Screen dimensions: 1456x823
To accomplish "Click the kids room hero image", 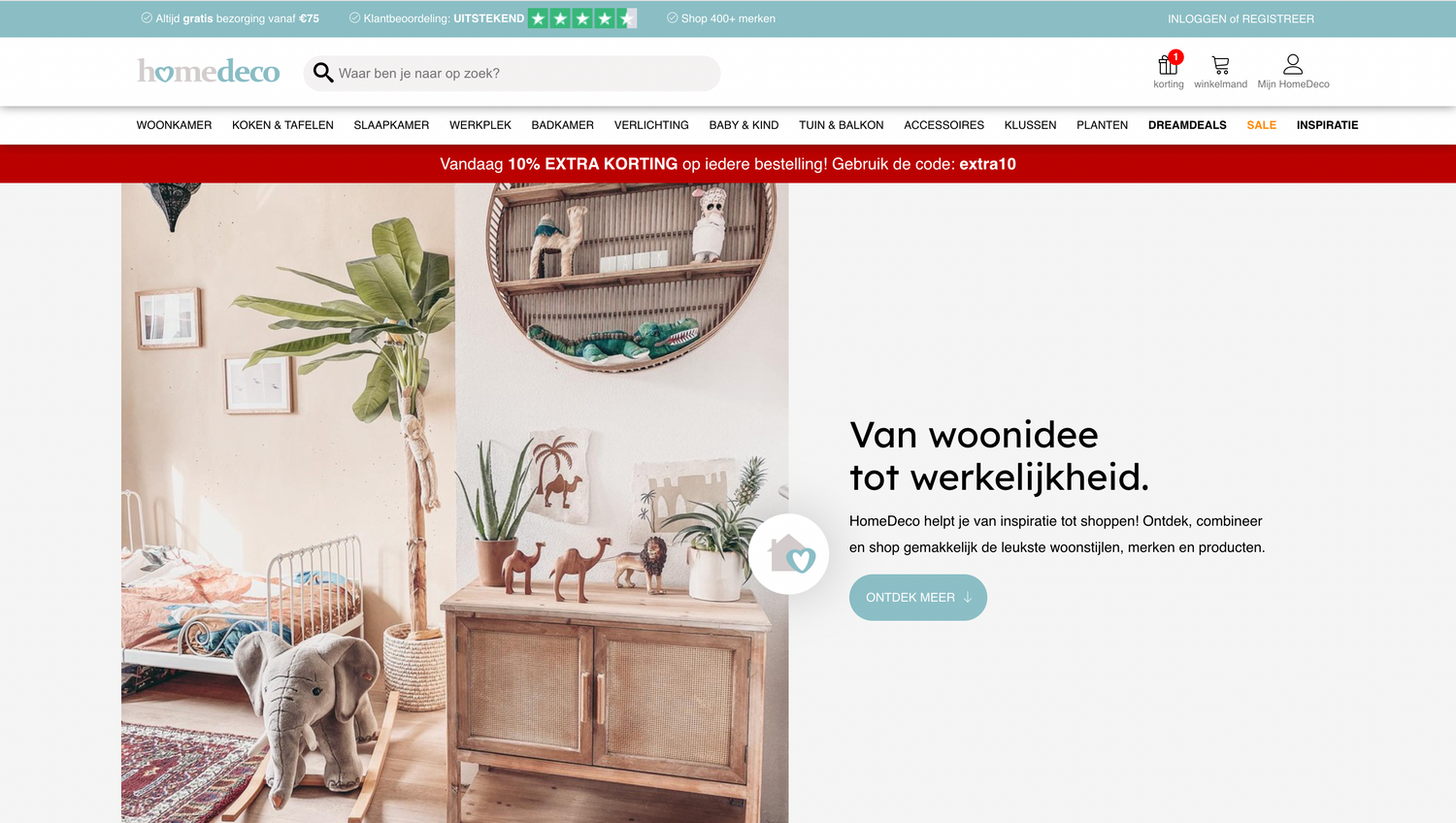I will pyautogui.click(x=454, y=503).
